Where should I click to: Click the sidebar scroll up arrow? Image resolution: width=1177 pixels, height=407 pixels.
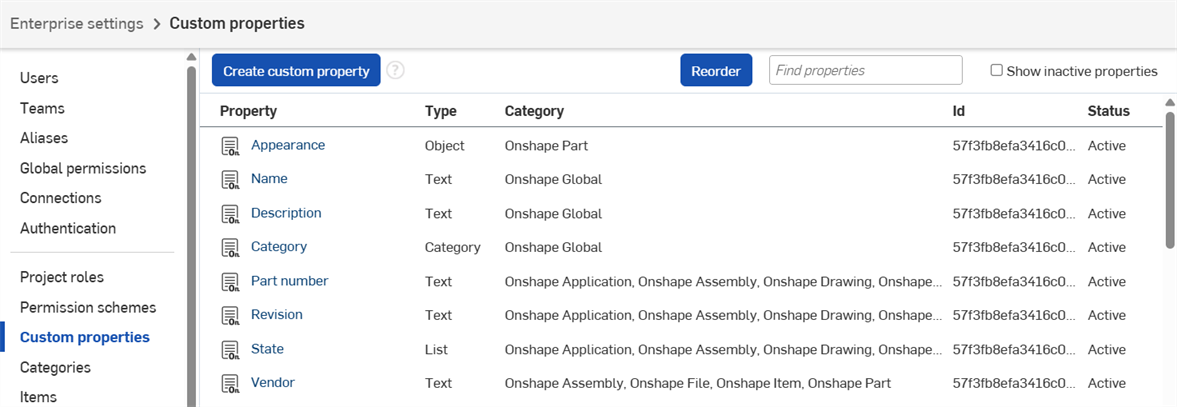(x=191, y=57)
